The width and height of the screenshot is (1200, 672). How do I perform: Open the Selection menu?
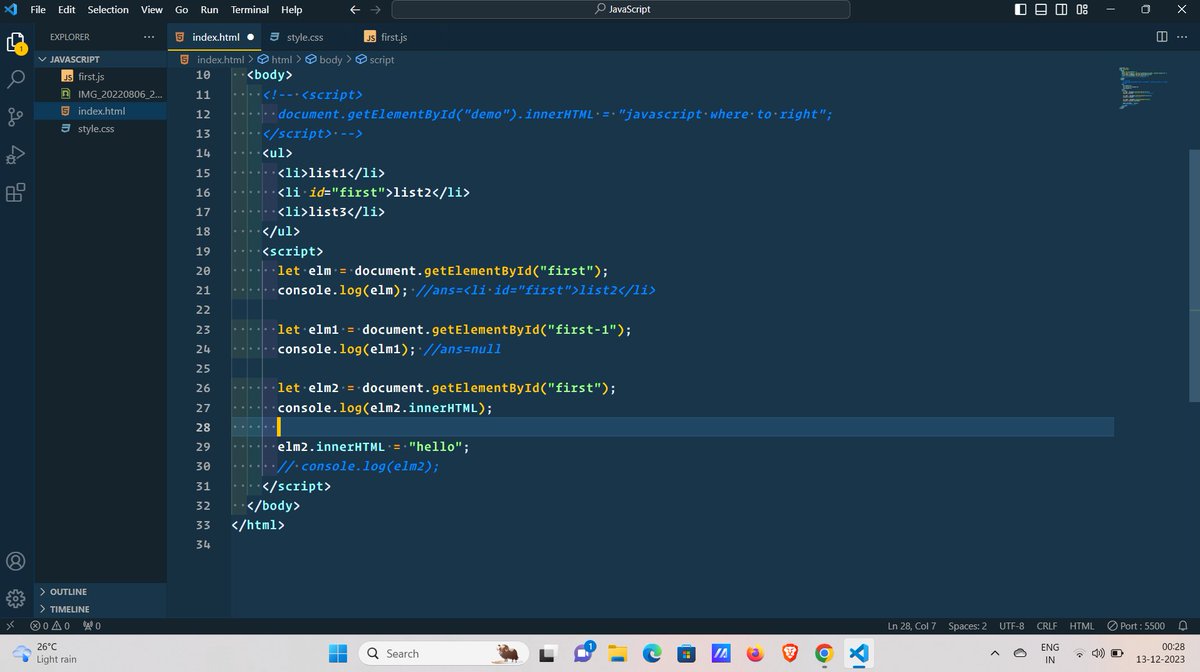(108, 10)
